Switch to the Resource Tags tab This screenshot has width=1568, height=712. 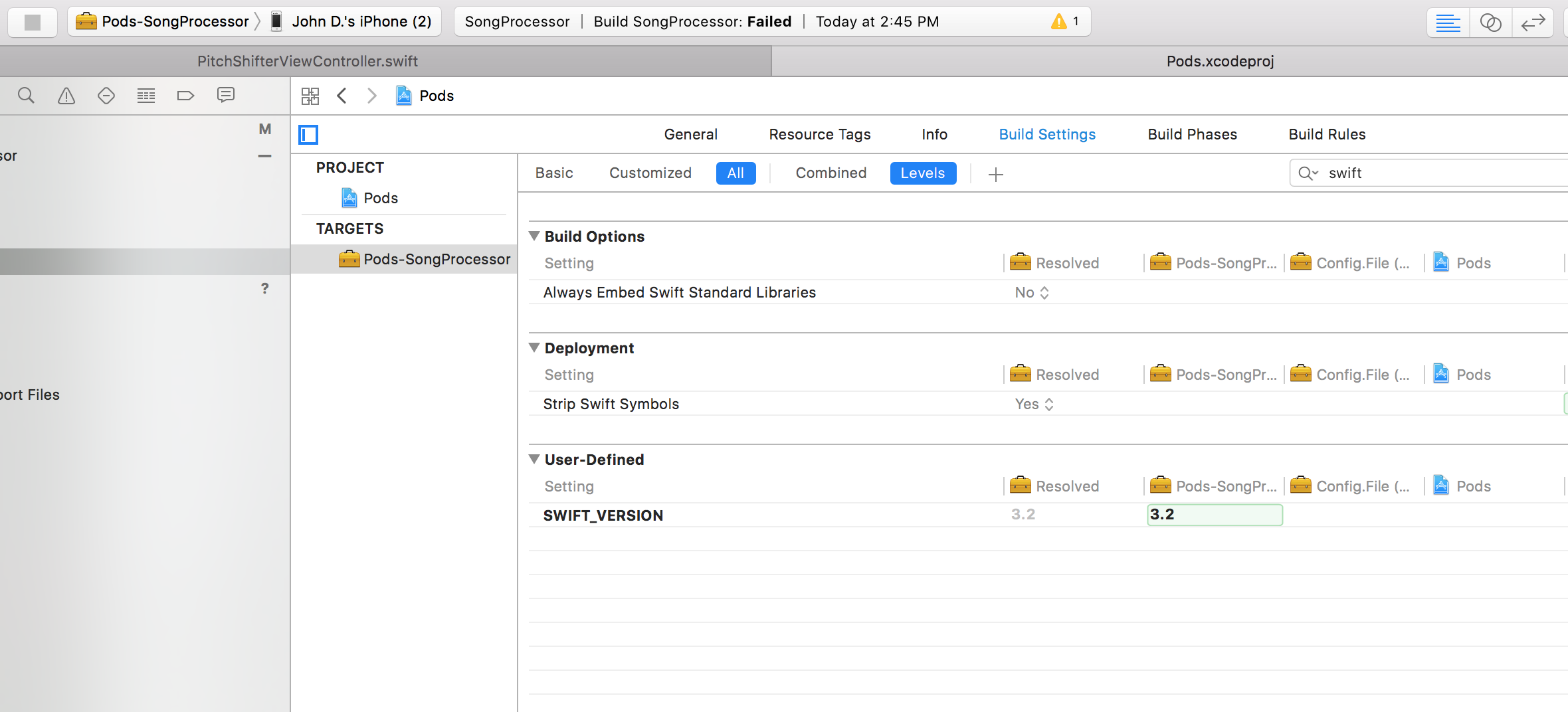tap(819, 134)
